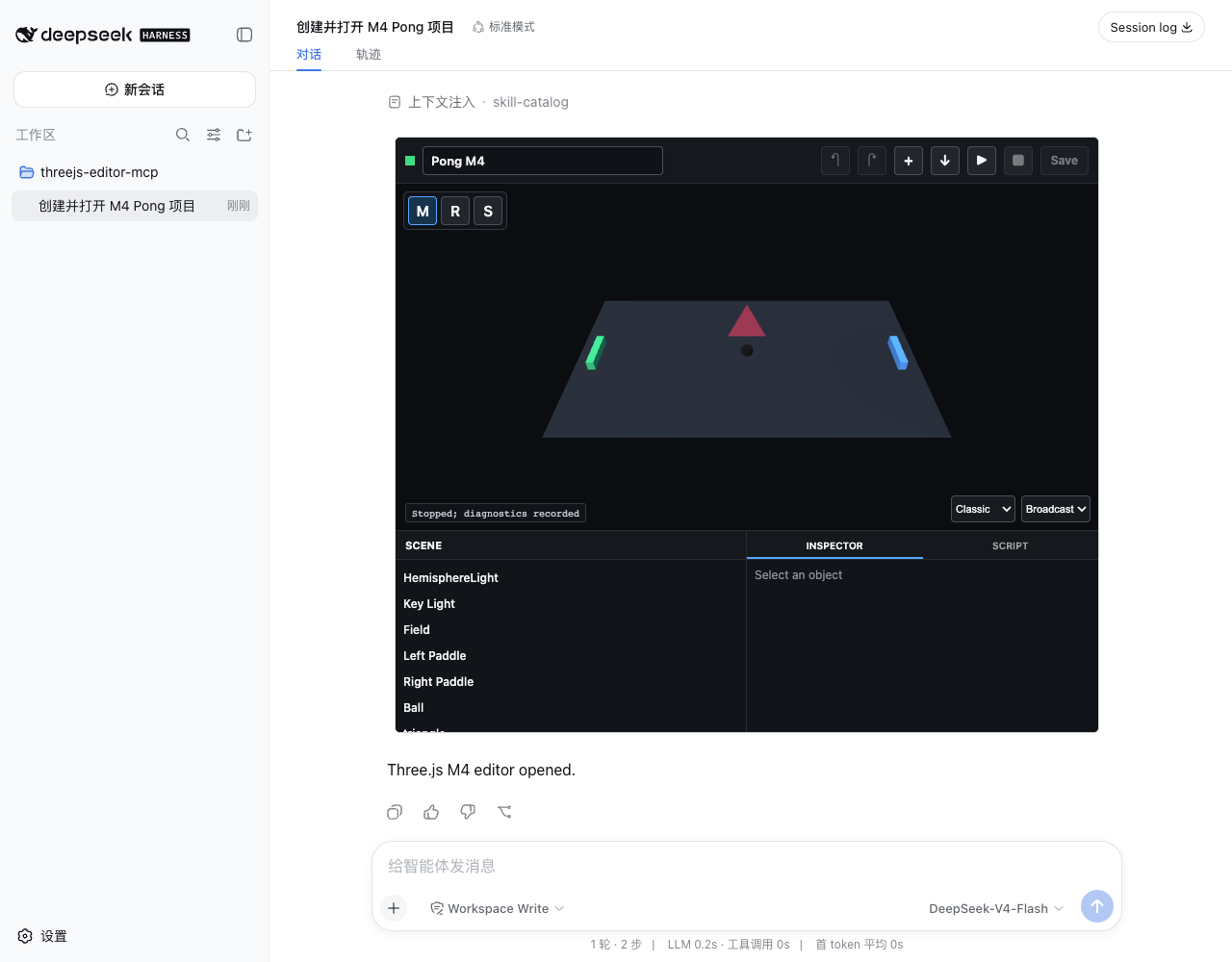Click the 标准模式 mode indicator
This screenshot has height=962, width=1232.
coord(503,27)
